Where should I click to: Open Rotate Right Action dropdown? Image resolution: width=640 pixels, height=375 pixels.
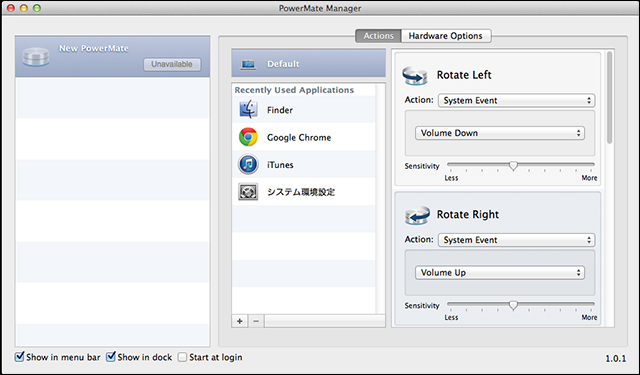(516, 240)
